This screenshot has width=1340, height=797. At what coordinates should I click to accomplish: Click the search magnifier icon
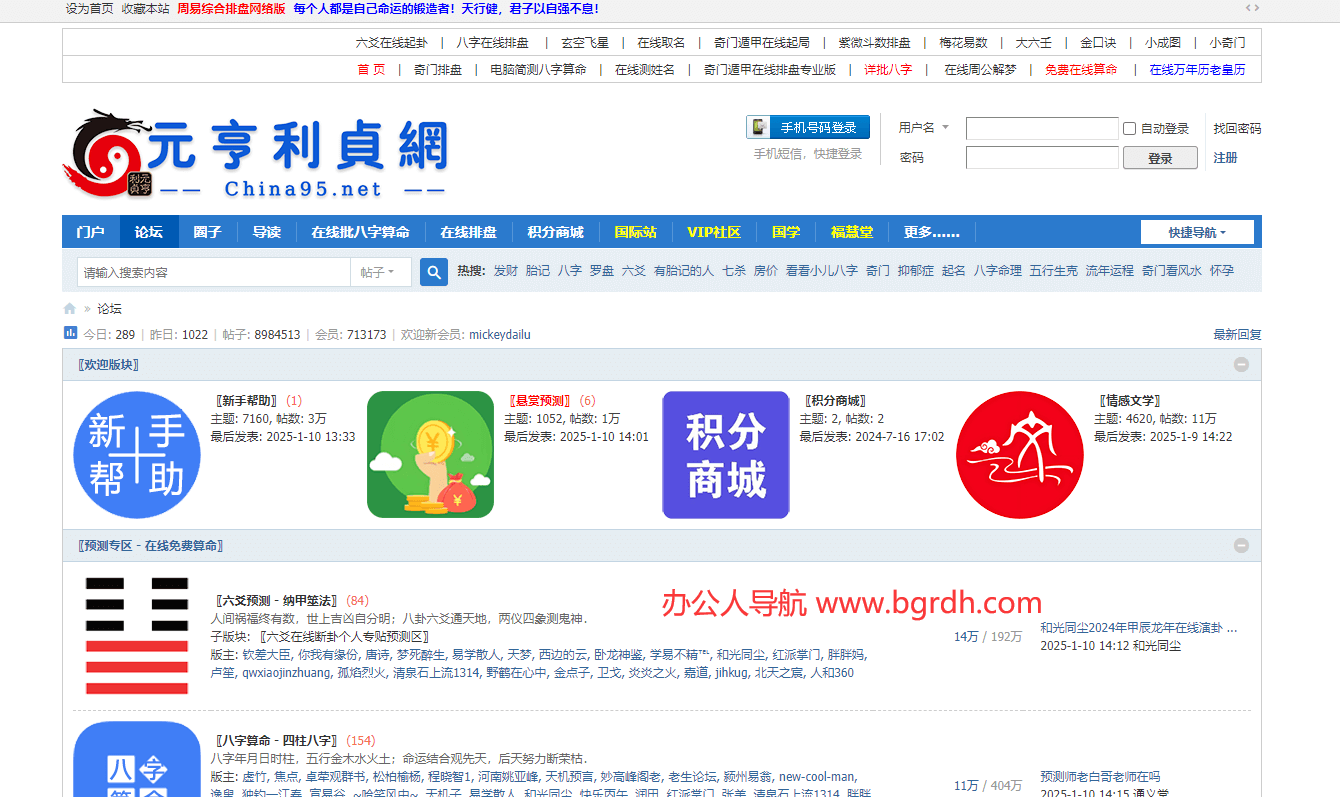(433, 271)
